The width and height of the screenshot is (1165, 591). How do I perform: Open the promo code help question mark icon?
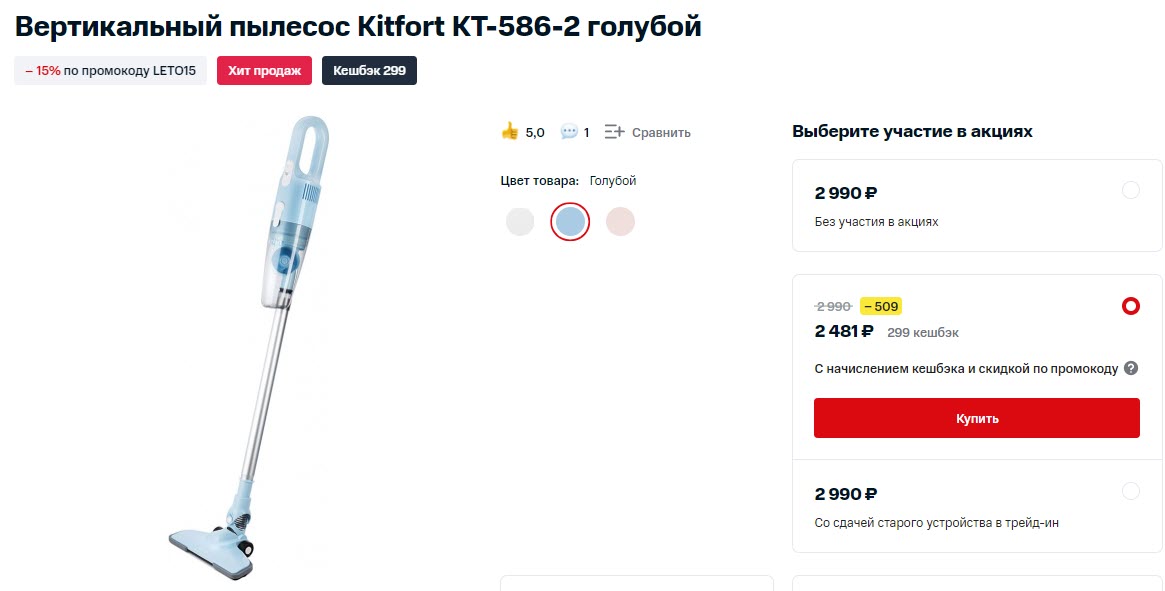click(1130, 368)
